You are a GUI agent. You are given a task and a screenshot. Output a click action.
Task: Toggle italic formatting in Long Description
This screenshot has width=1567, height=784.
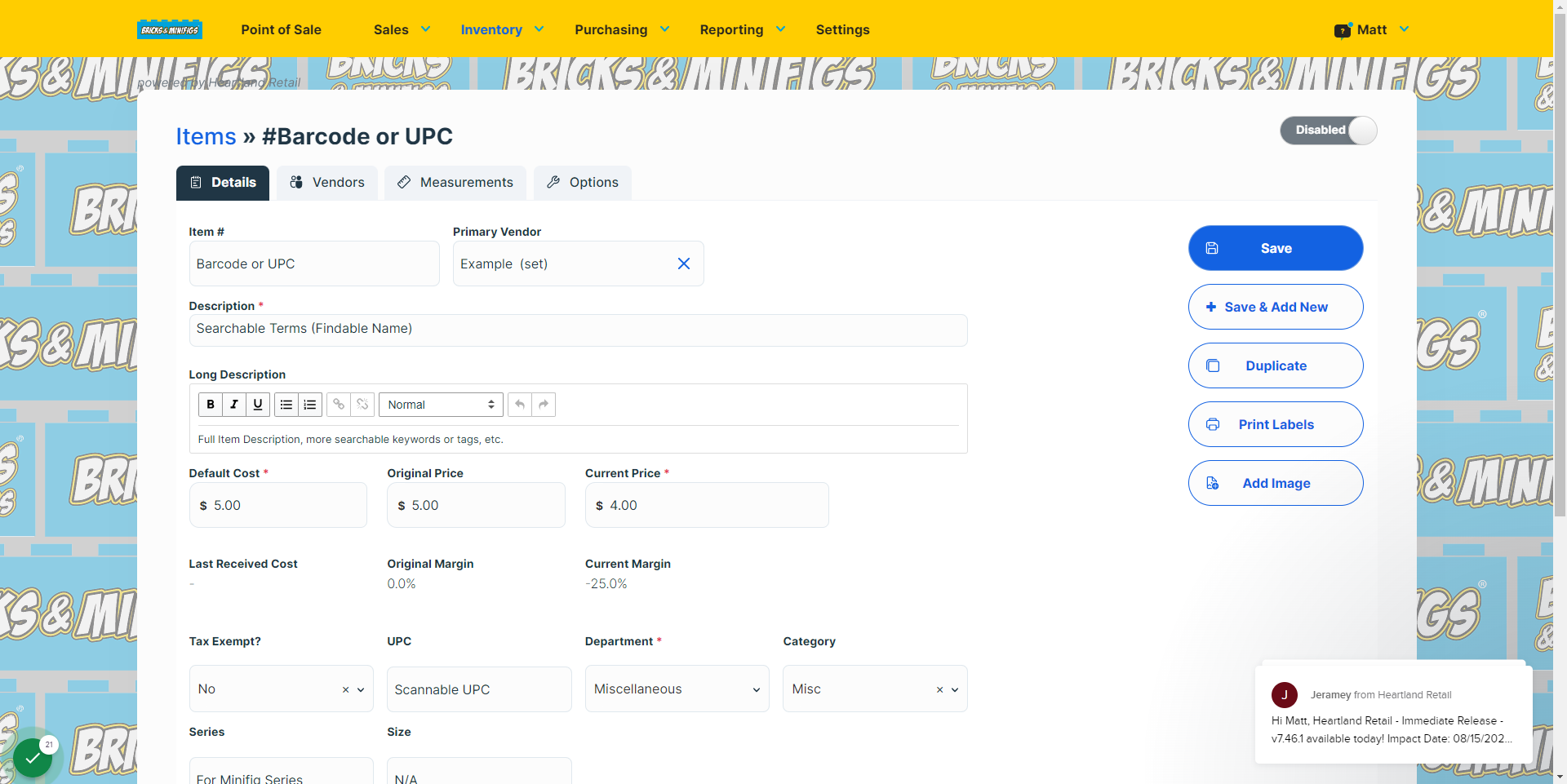coord(234,405)
